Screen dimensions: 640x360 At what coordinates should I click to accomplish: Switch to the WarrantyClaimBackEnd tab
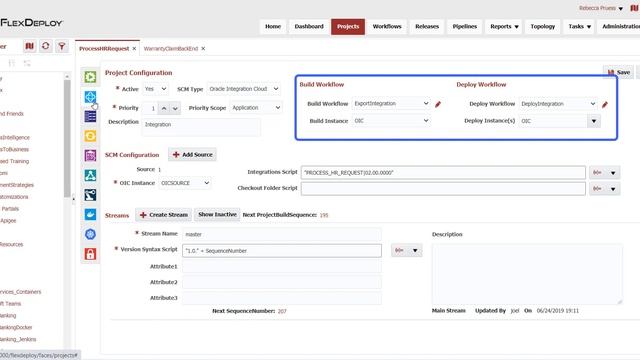171,49
